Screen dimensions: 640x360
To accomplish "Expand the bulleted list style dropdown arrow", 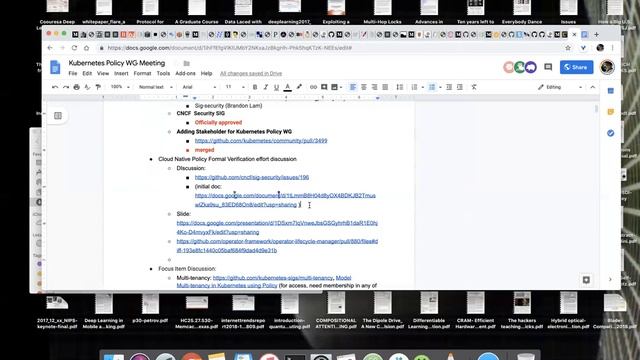I will tap(440, 87).
